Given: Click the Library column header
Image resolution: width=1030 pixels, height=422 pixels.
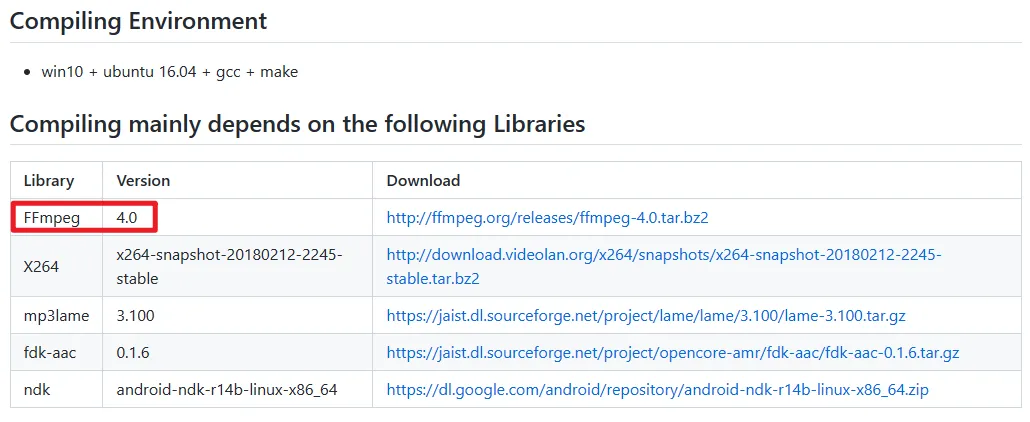Looking at the screenshot, I should [x=49, y=181].
